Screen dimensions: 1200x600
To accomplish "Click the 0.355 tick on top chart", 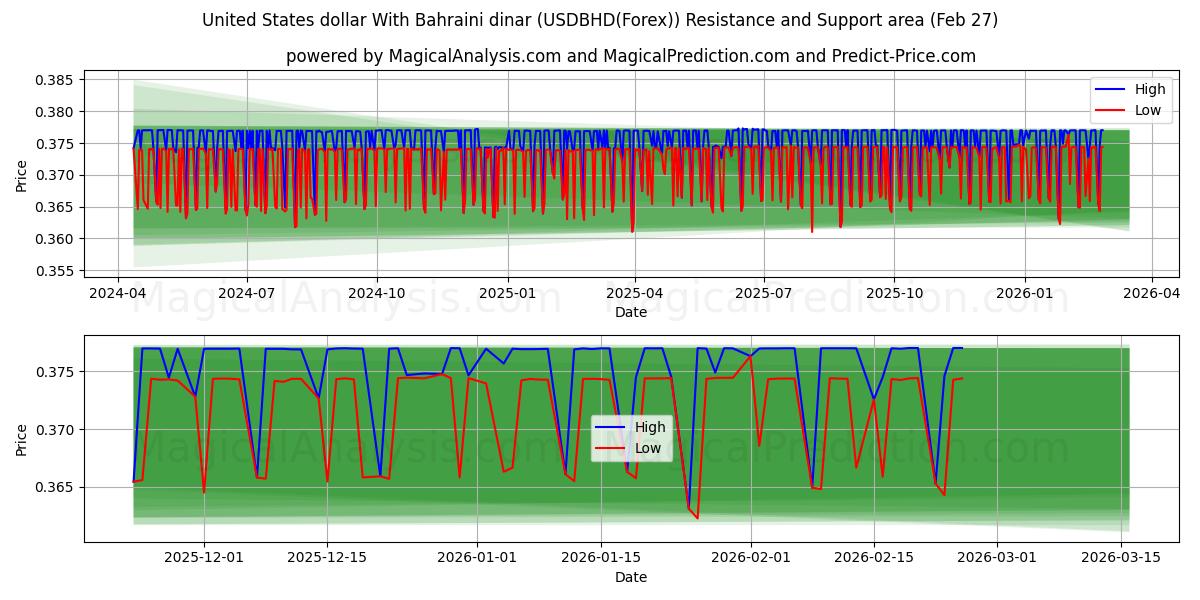I will pos(56,271).
